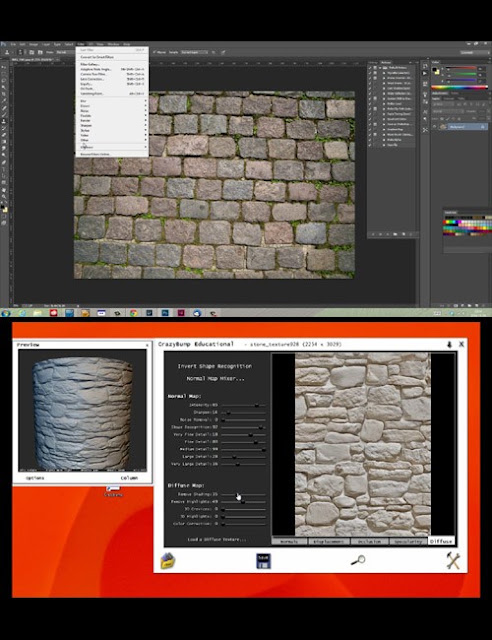Click the Windows Start orb
Image resolution: width=492 pixels, height=640 pixels.
coord(5,313)
